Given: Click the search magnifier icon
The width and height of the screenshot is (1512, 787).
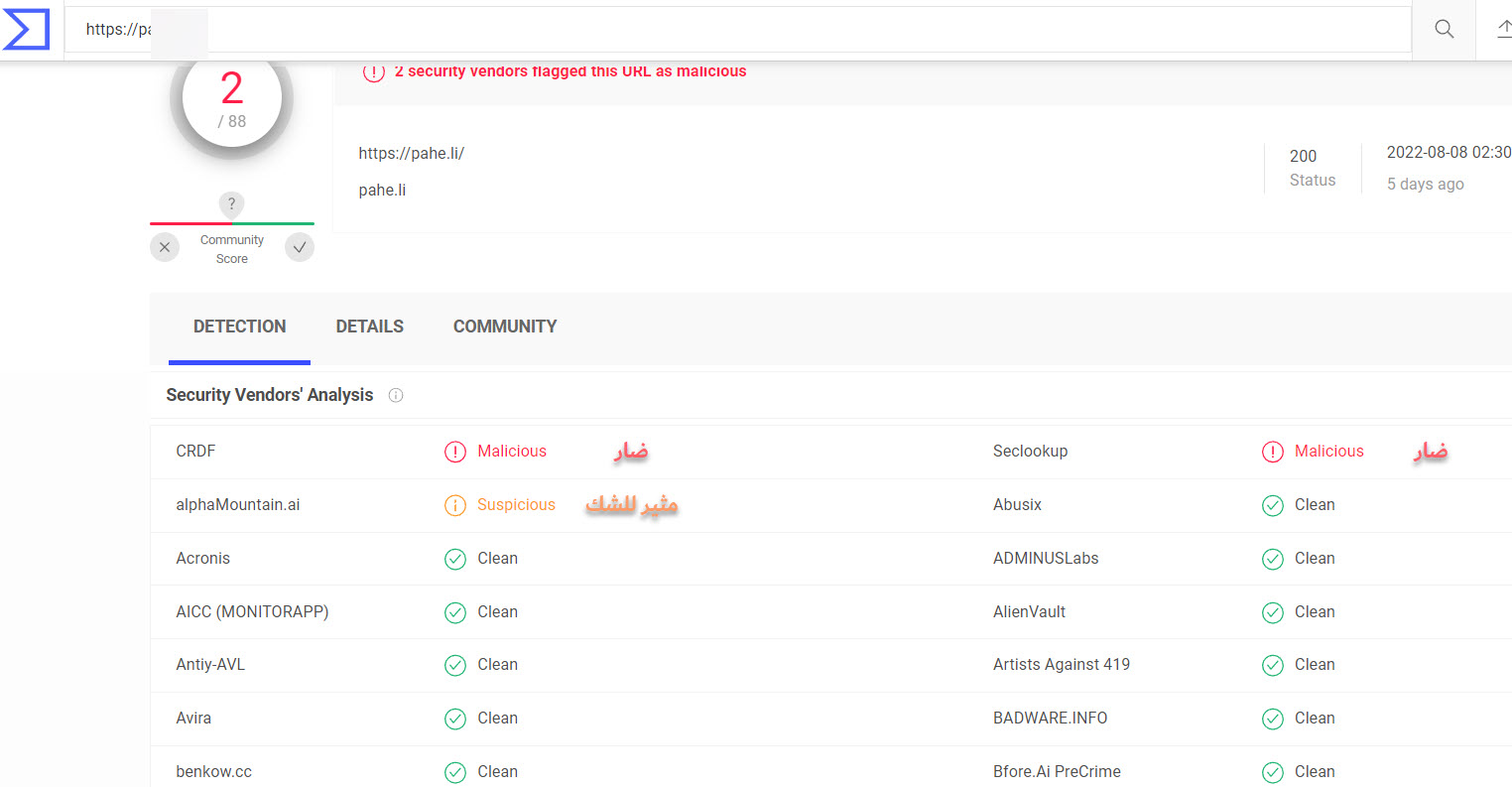Looking at the screenshot, I should click(1444, 30).
